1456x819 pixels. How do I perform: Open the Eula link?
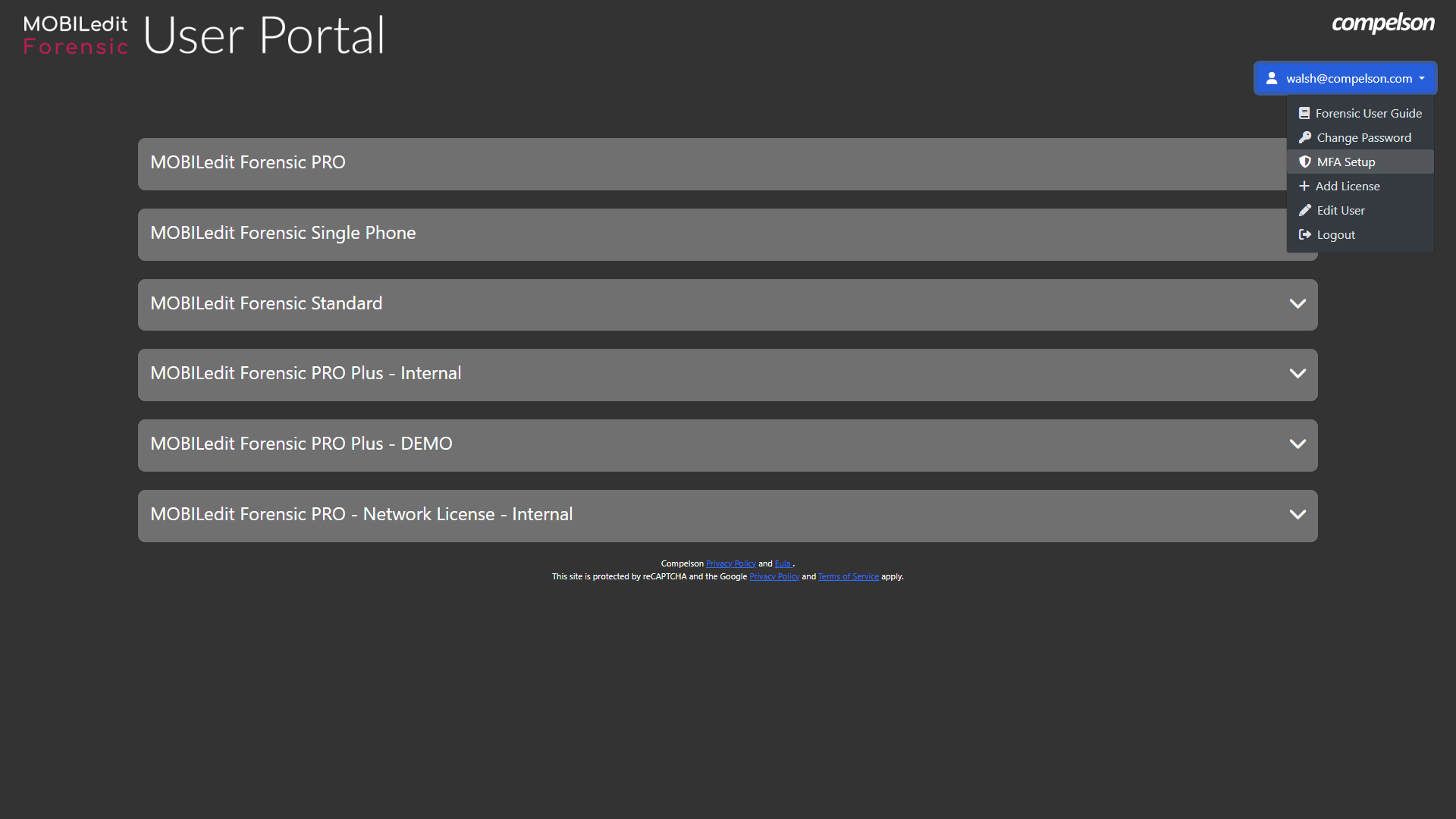(x=783, y=564)
